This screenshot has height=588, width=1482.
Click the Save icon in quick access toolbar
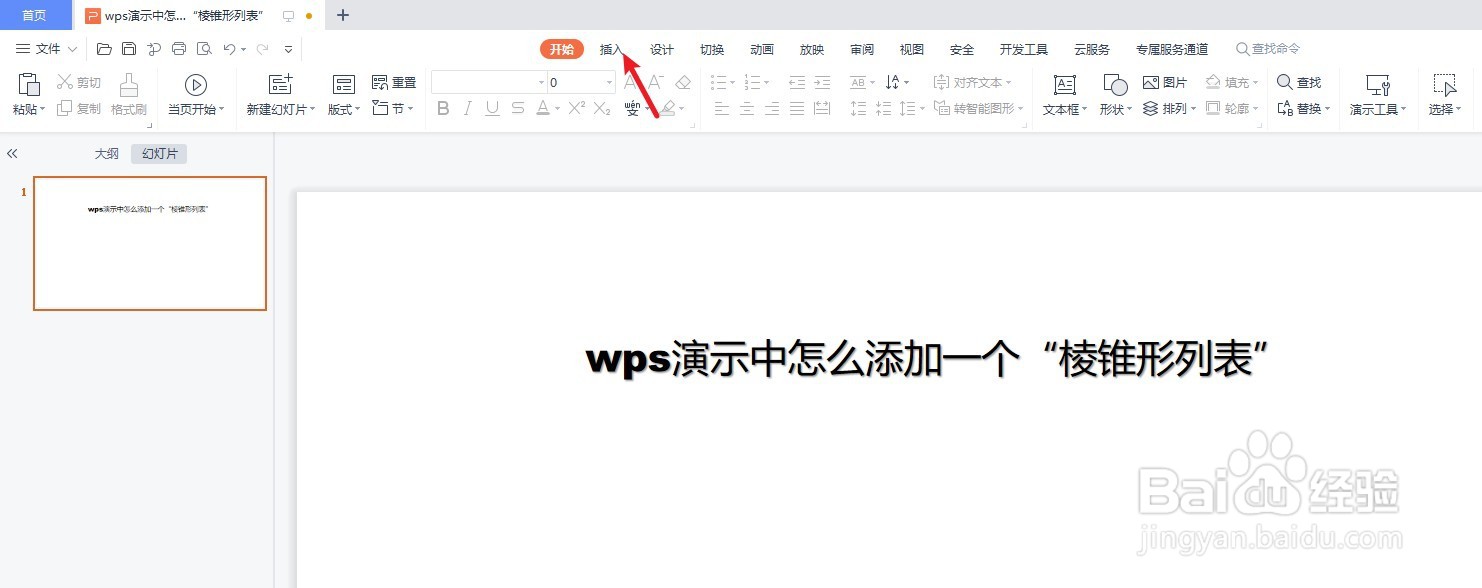coord(129,49)
